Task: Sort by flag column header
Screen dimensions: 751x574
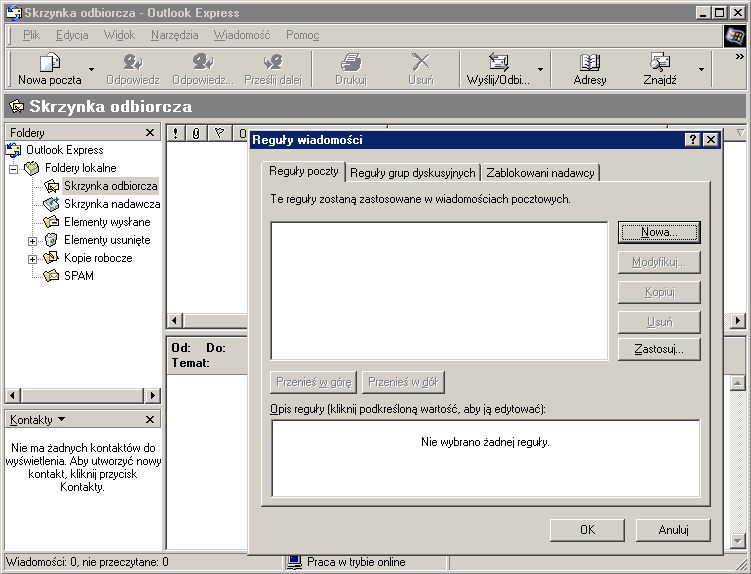Action: click(219, 133)
